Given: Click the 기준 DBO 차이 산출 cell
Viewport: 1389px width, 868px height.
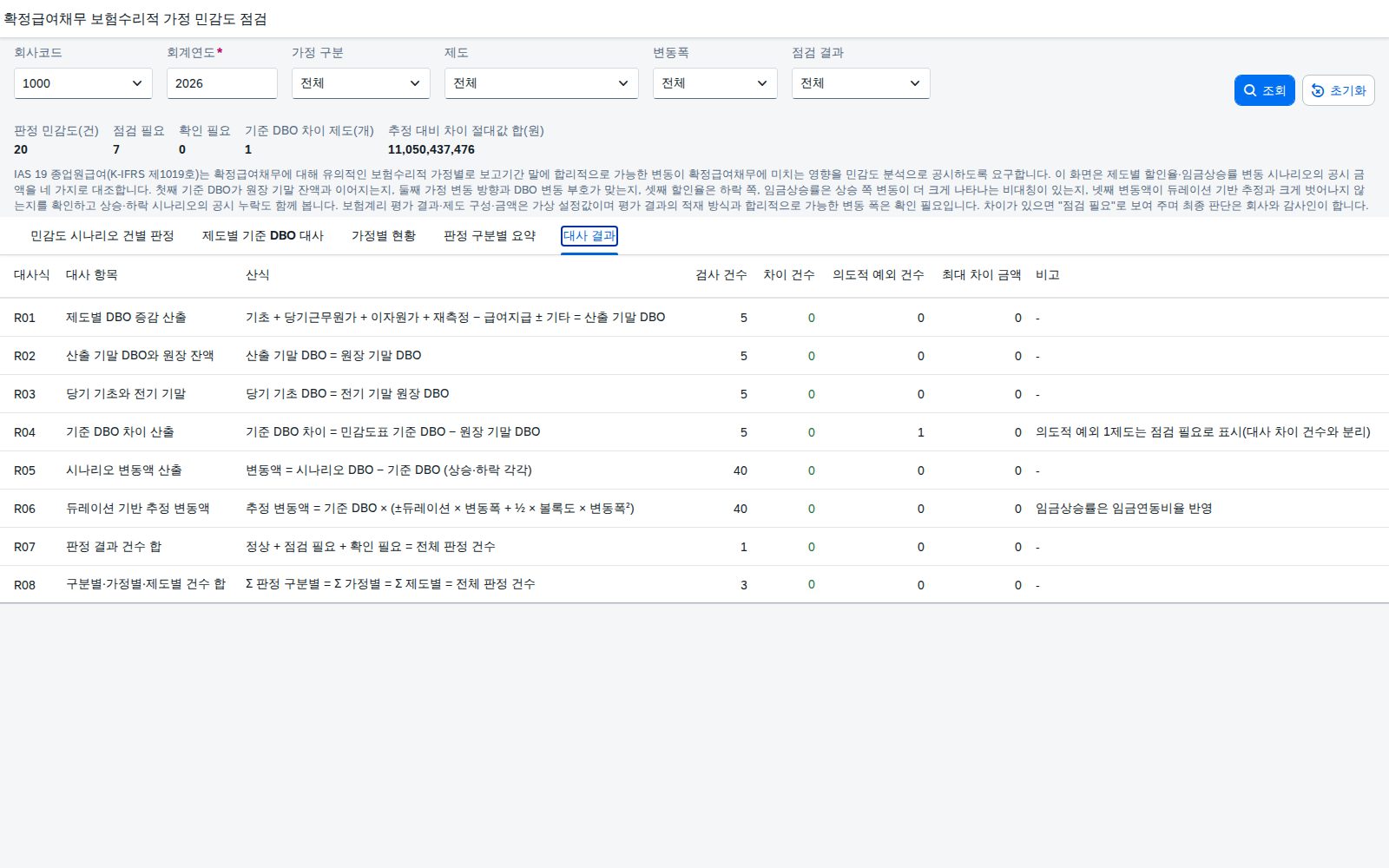Looking at the screenshot, I should click(121, 432).
